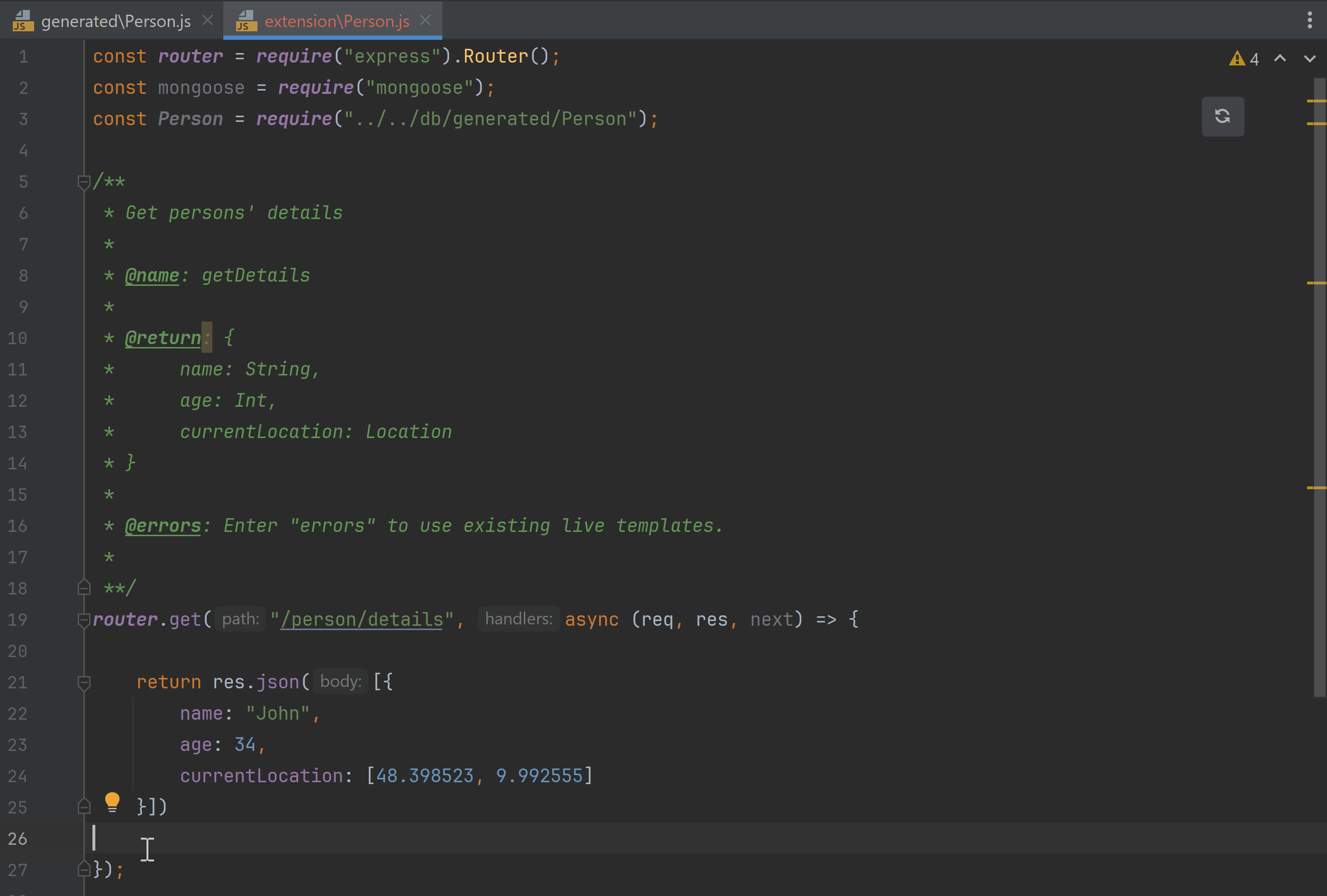Click the fold end marker at line 27
Image resolution: width=1327 pixels, height=896 pixels.
(x=84, y=869)
